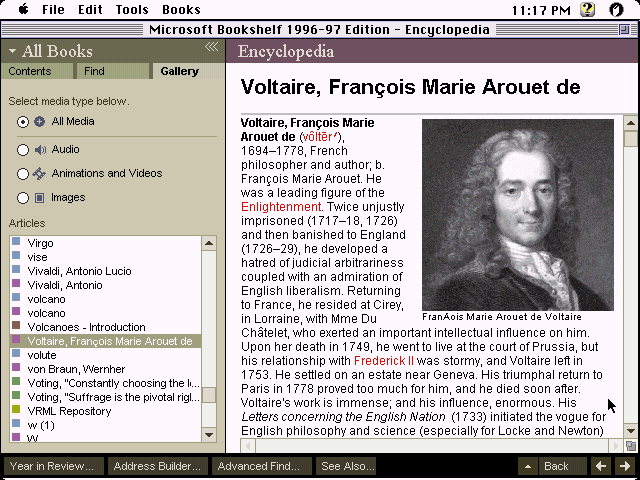Image resolution: width=640 pixels, height=480 pixels.
Task: Collapse the sidebar with the double-chevron icon
Action: (211, 47)
